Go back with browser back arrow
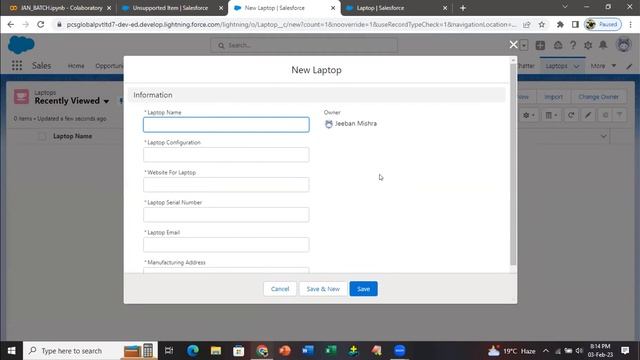This screenshot has width=640, height=360. 11,24
